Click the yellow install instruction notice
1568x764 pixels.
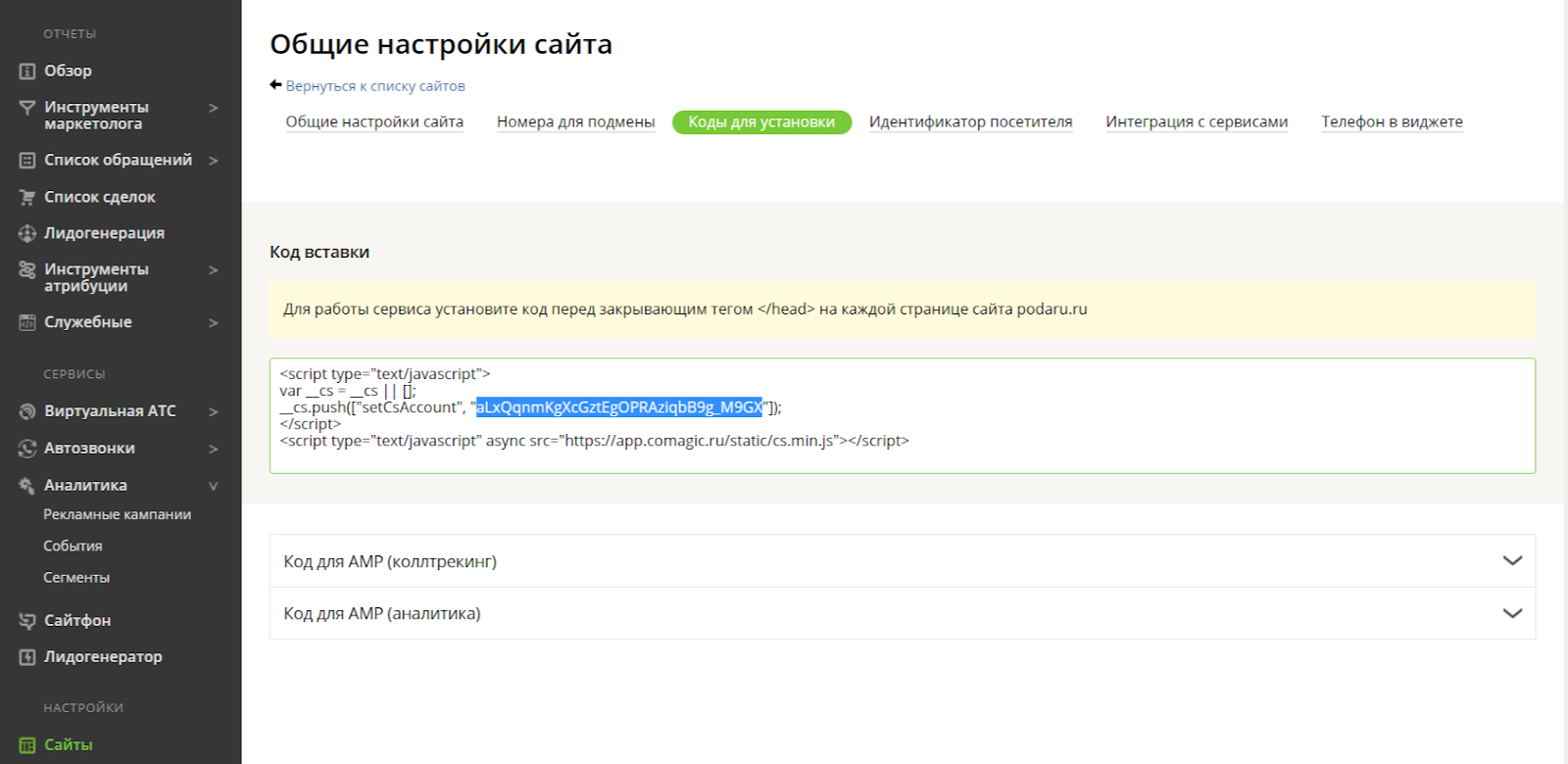tap(903, 310)
